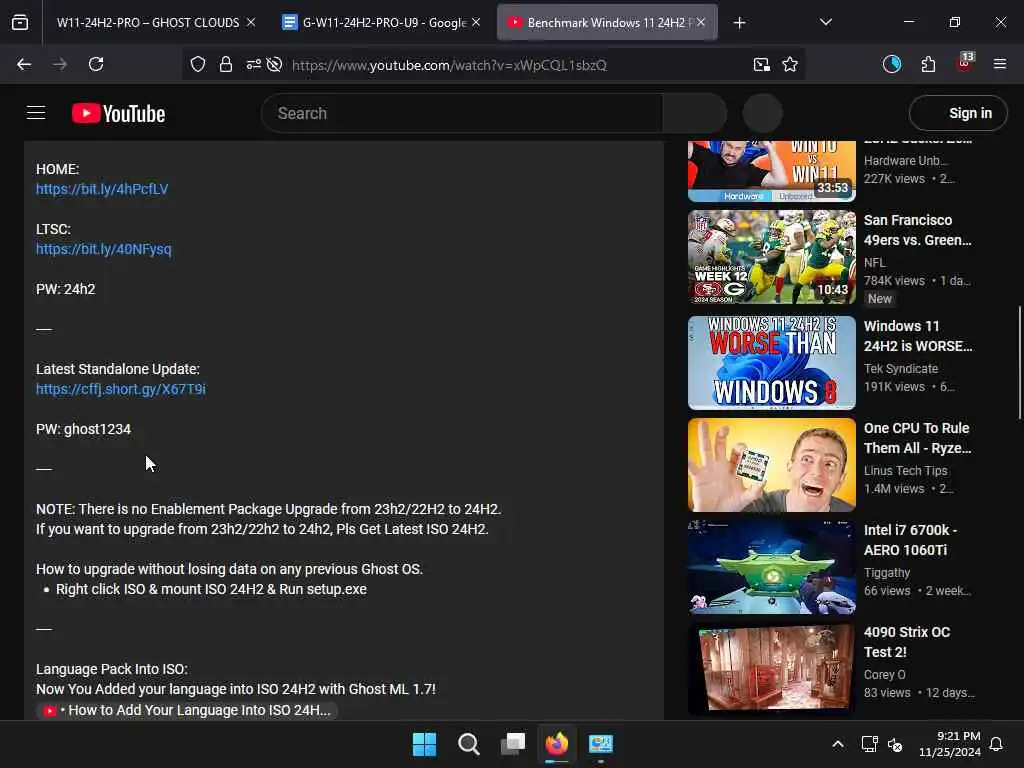The image size is (1024, 768).
Task: Click the Firefox icon on the taskbar
Action: [x=557, y=744]
